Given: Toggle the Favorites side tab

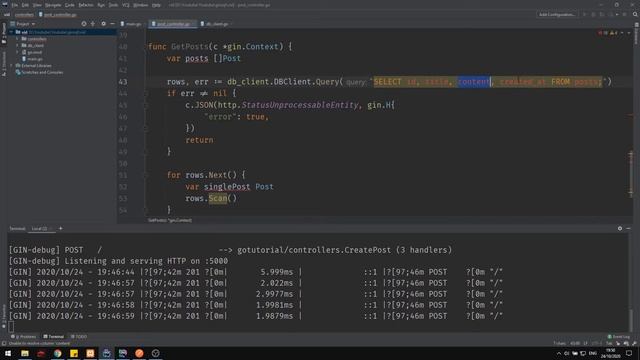Looking at the screenshot, I should pos(4,317).
